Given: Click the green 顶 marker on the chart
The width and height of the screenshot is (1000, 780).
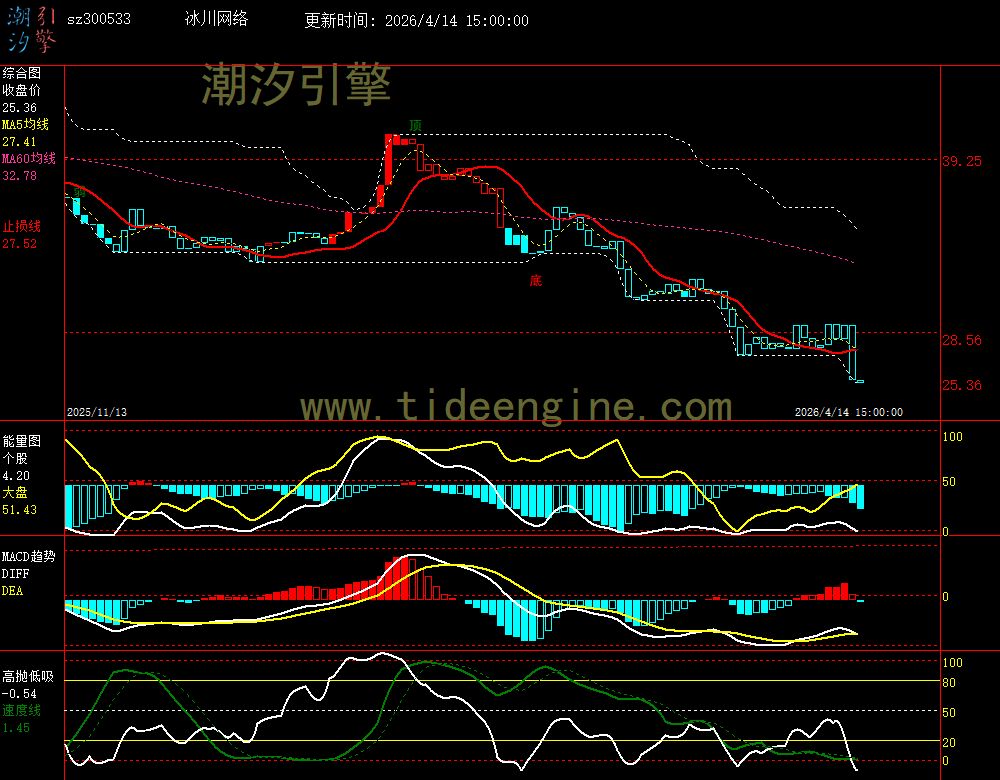Looking at the screenshot, I should (415, 125).
